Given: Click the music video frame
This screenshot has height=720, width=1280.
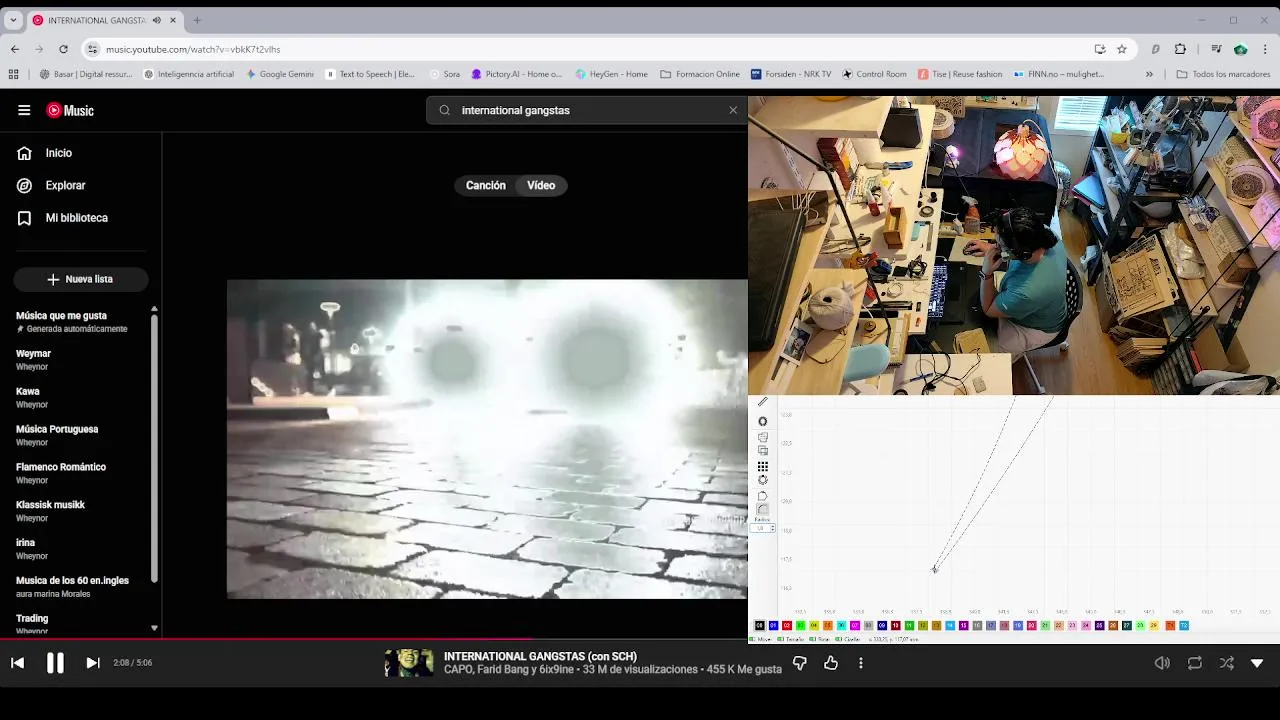Looking at the screenshot, I should (x=487, y=439).
